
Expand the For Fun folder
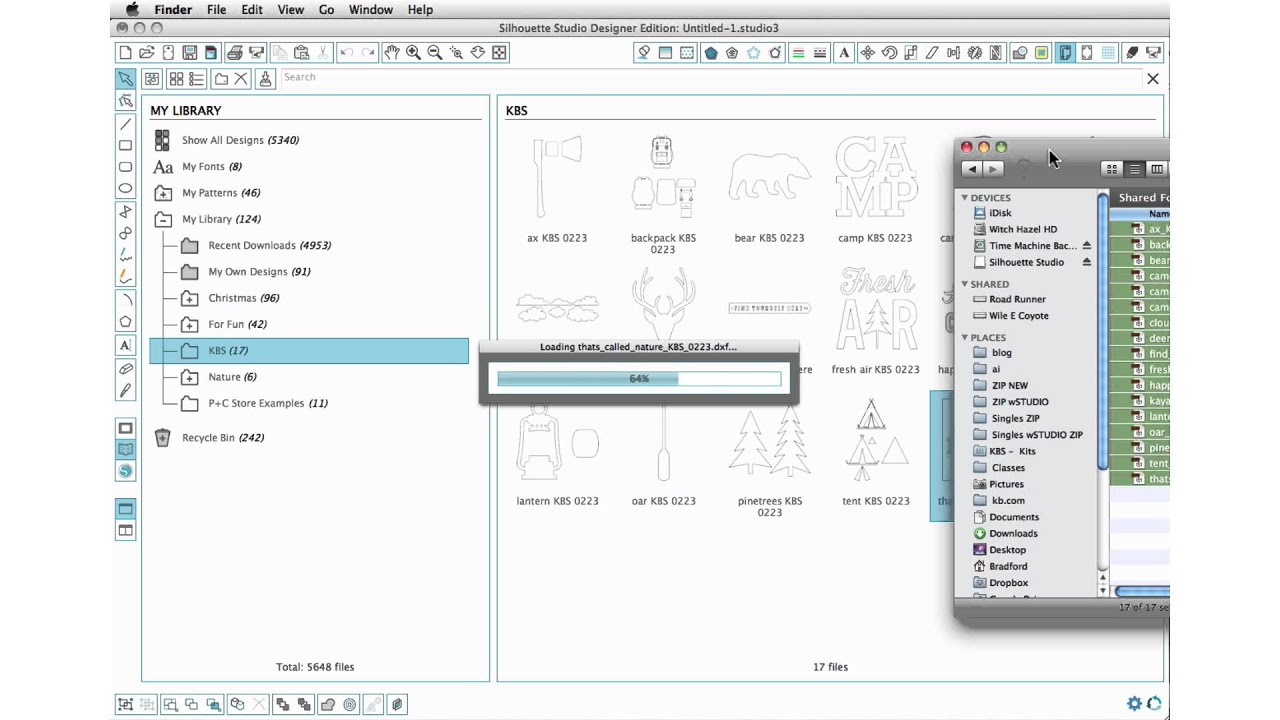[x=189, y=324]
